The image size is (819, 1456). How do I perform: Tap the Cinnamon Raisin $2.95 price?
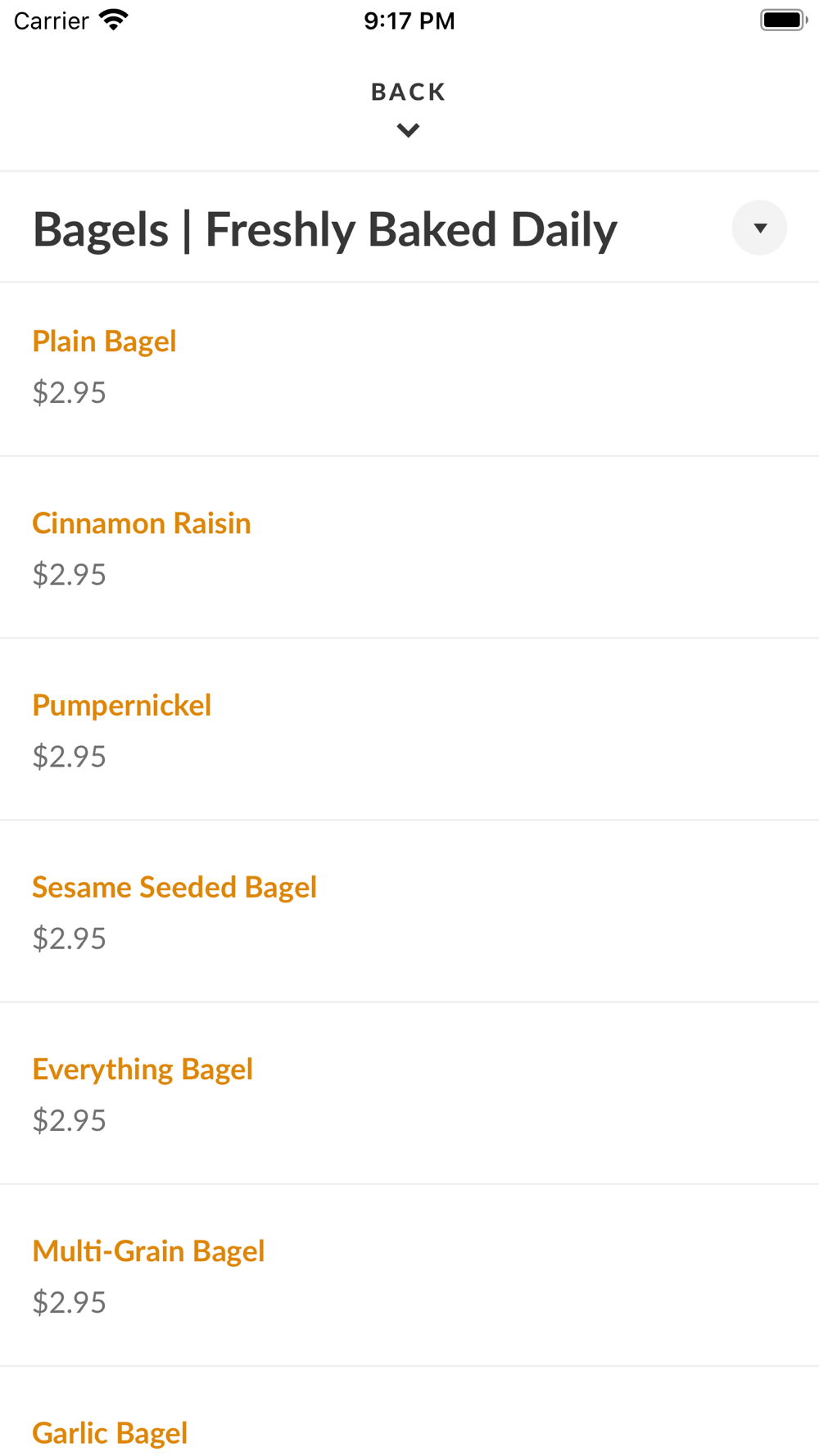coord(70,575)
